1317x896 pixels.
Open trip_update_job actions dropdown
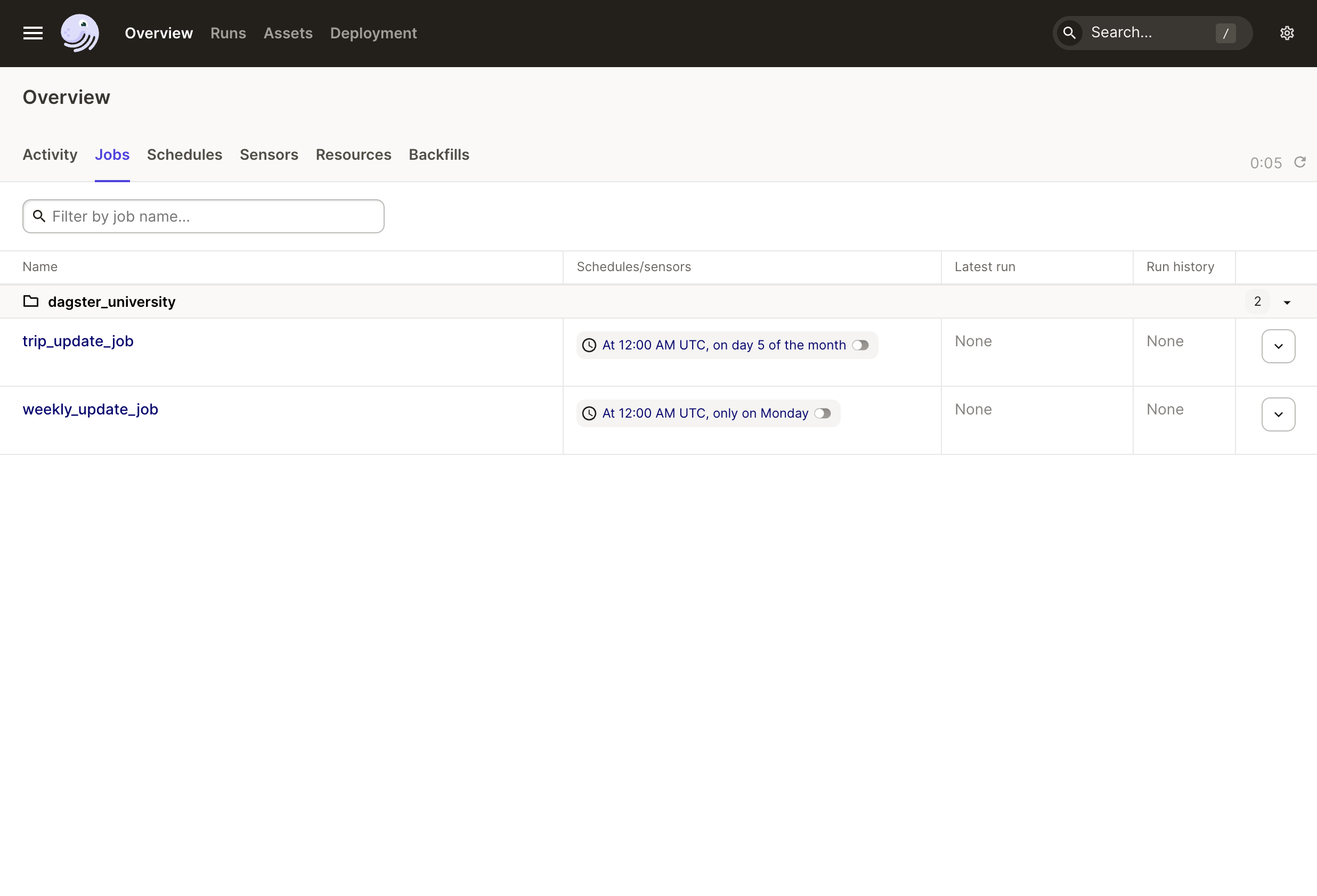(1278, 346)
